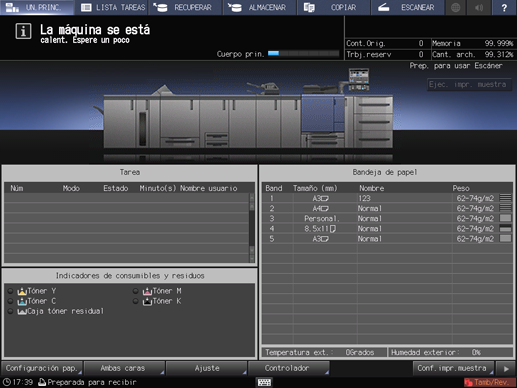Click the Estado column header

click(116, 188)
